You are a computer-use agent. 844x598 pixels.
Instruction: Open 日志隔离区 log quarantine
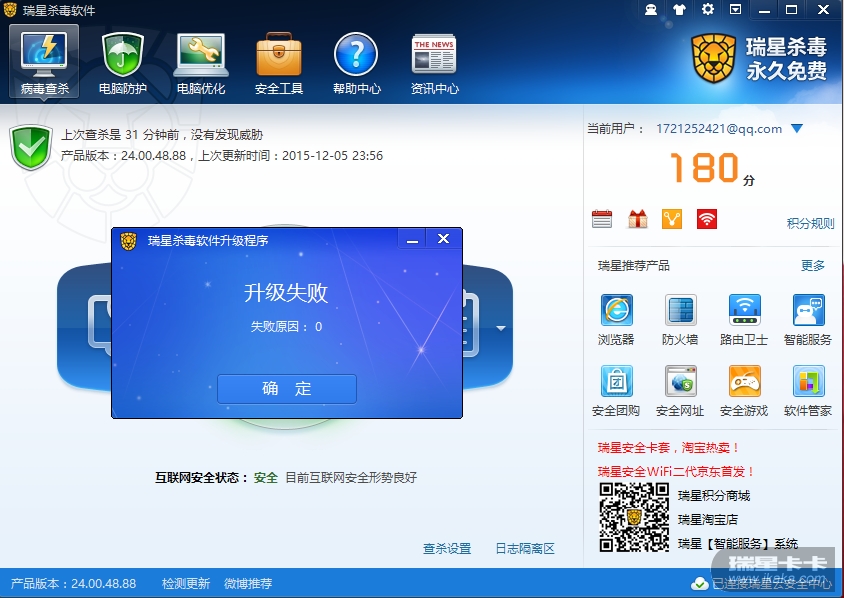coord(525,548)
